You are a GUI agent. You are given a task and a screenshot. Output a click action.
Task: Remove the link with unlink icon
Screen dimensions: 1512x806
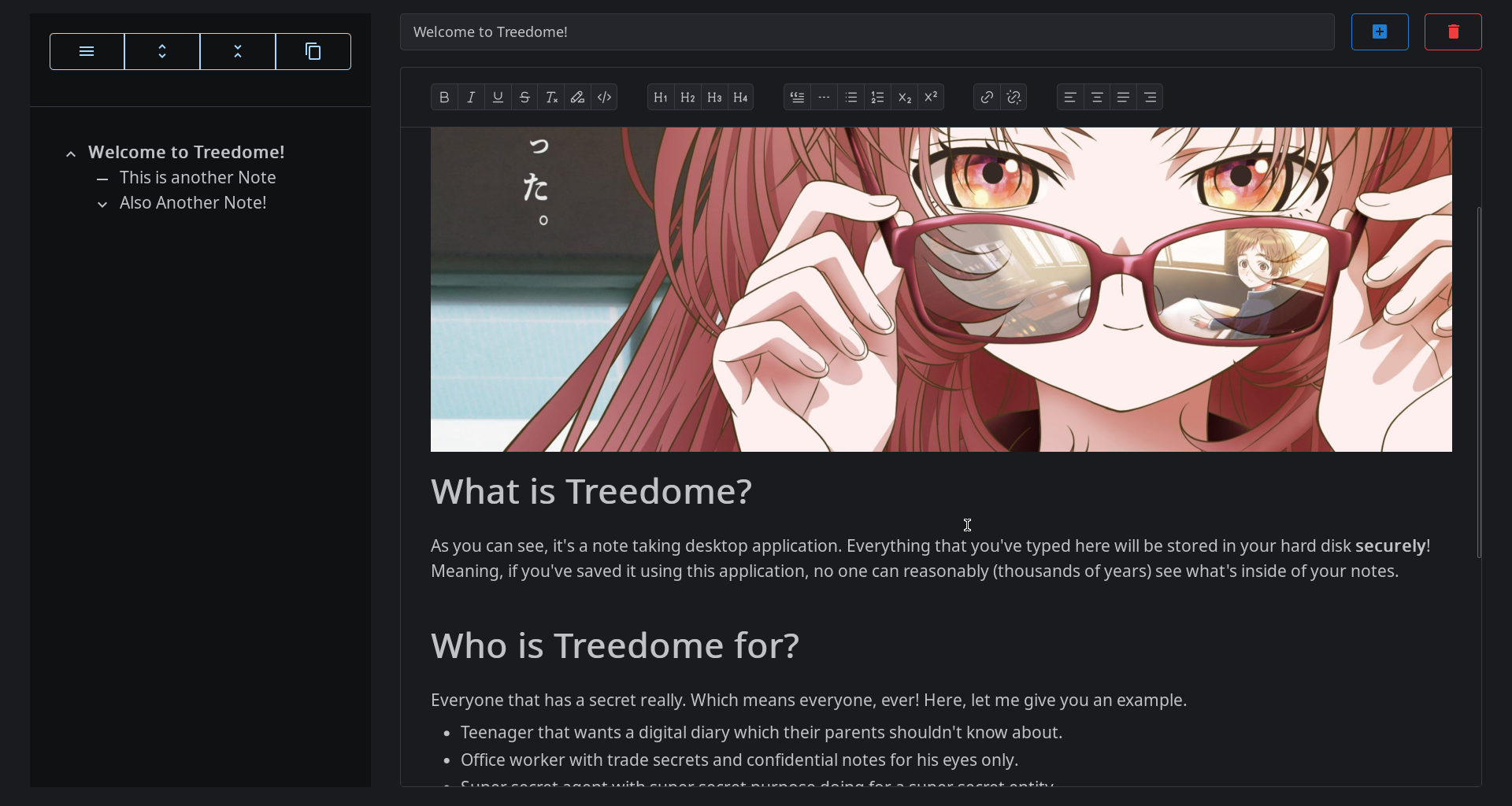(x=1014, y=98)
